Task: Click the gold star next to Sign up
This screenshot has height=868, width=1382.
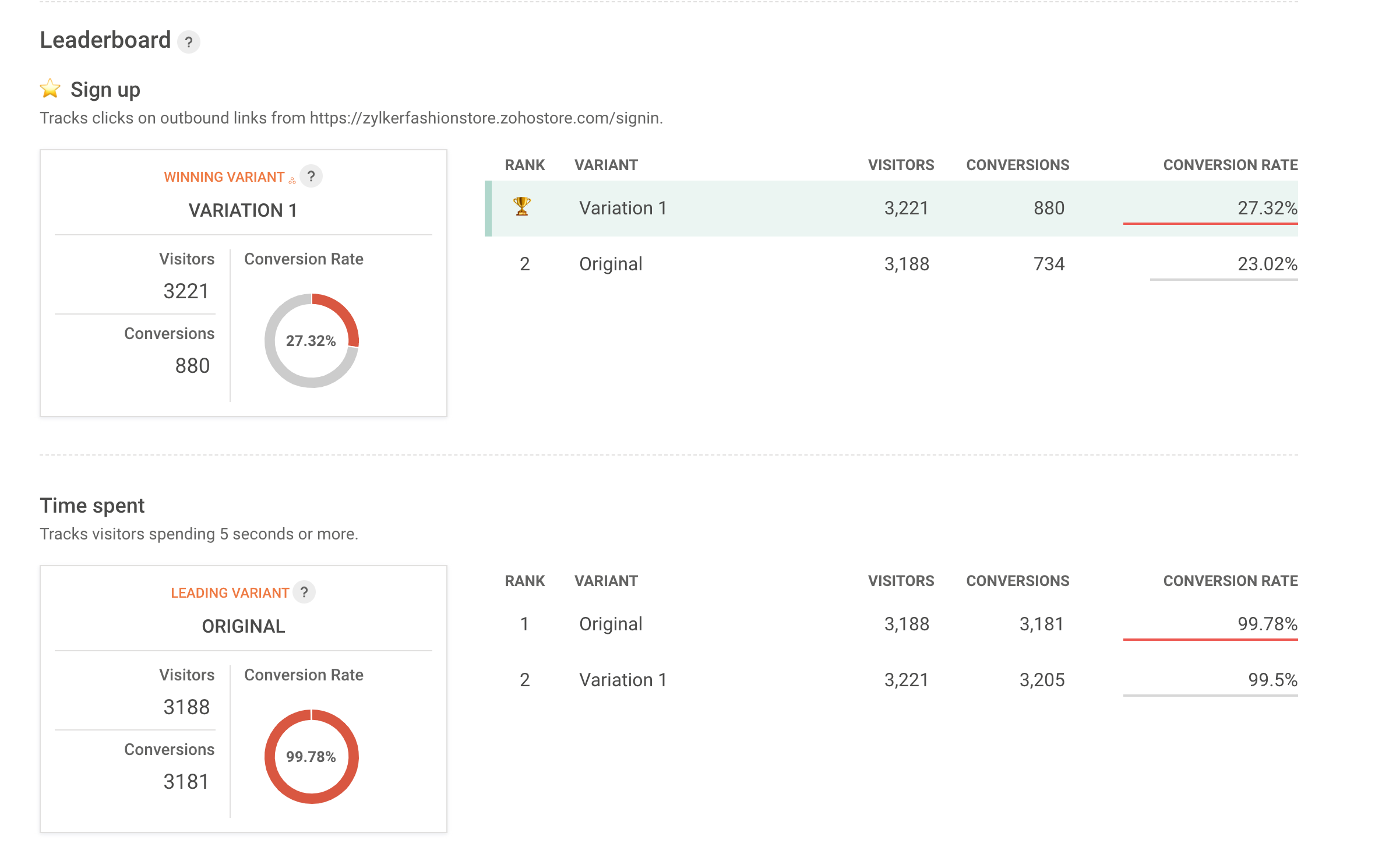Action: (51, 89)
